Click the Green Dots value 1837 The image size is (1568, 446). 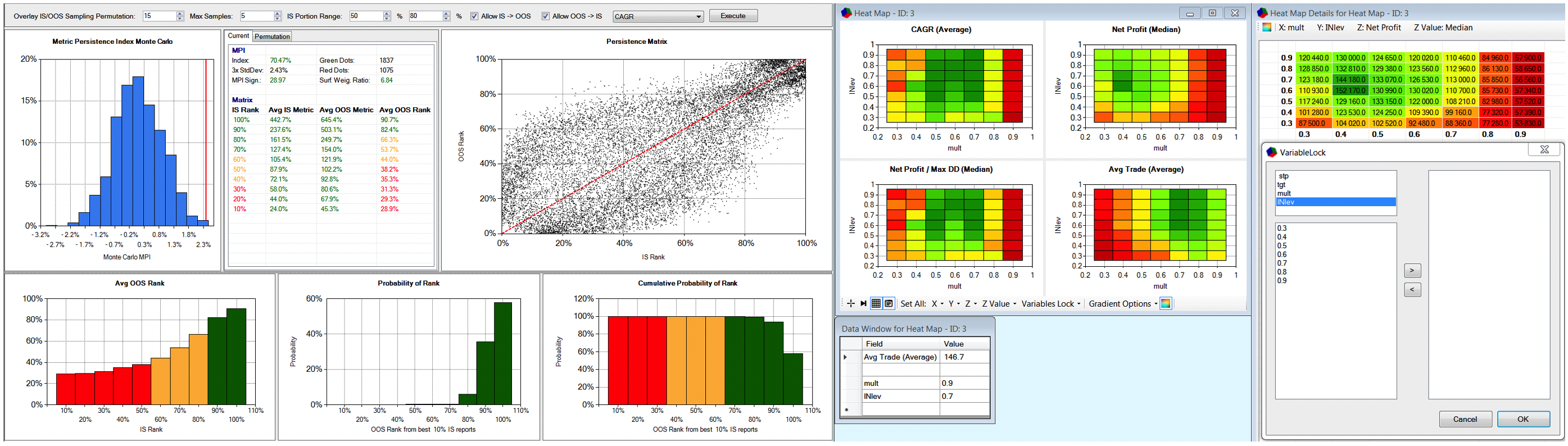(387, 60)
